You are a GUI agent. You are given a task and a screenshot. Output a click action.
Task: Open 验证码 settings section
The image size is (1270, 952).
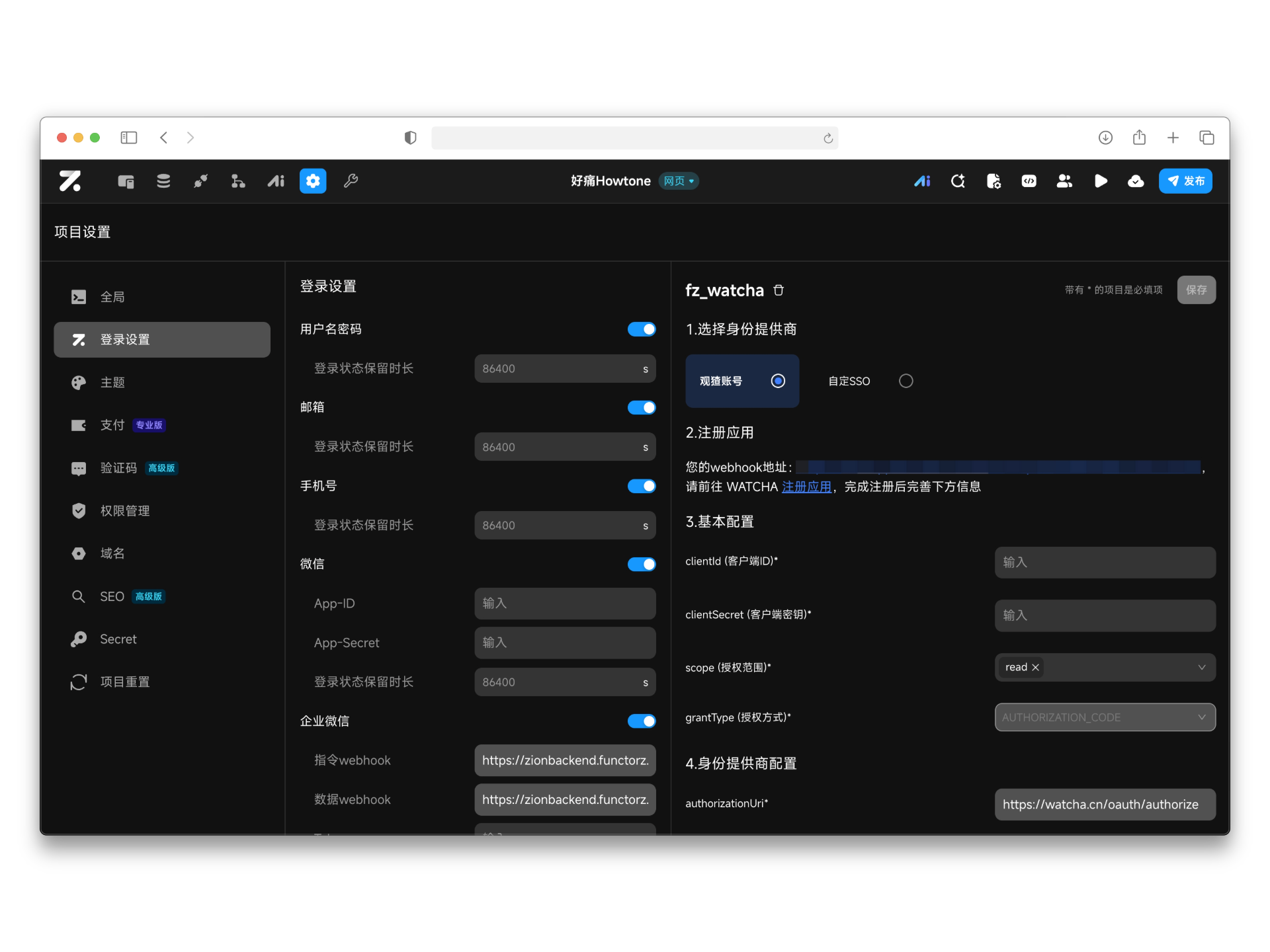[162, 468]
